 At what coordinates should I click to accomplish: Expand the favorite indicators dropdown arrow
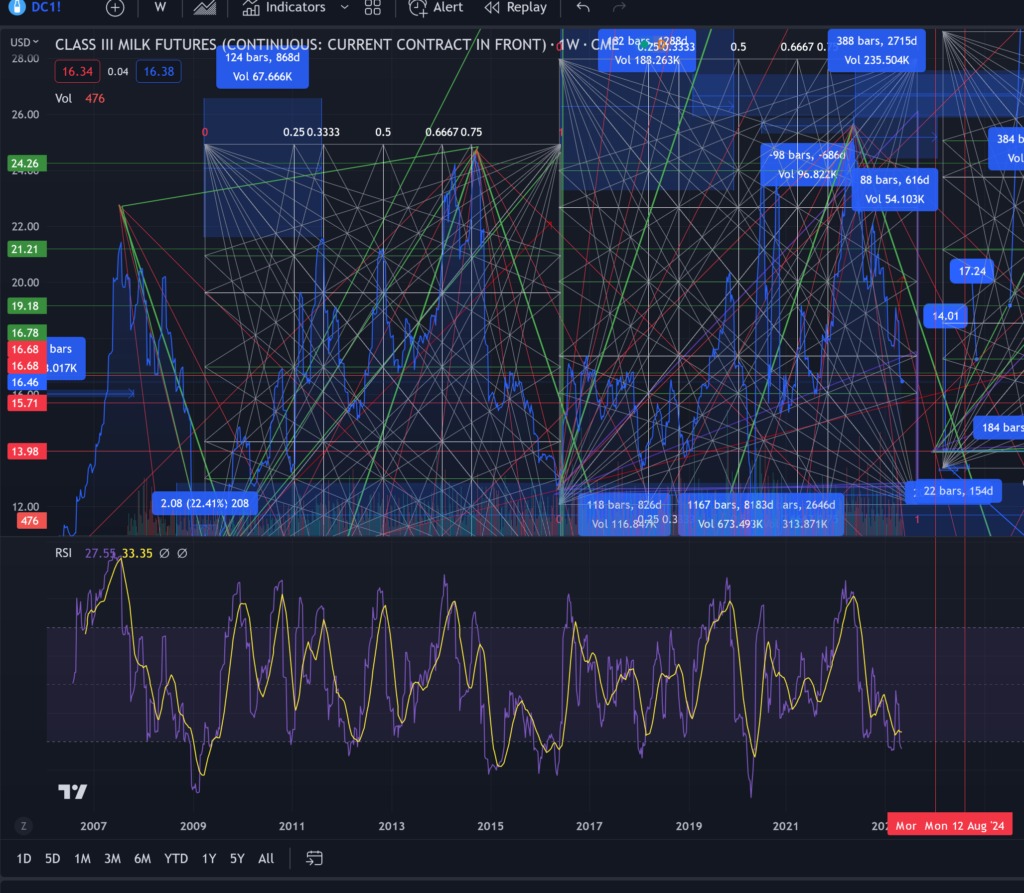tap(345, 8)
